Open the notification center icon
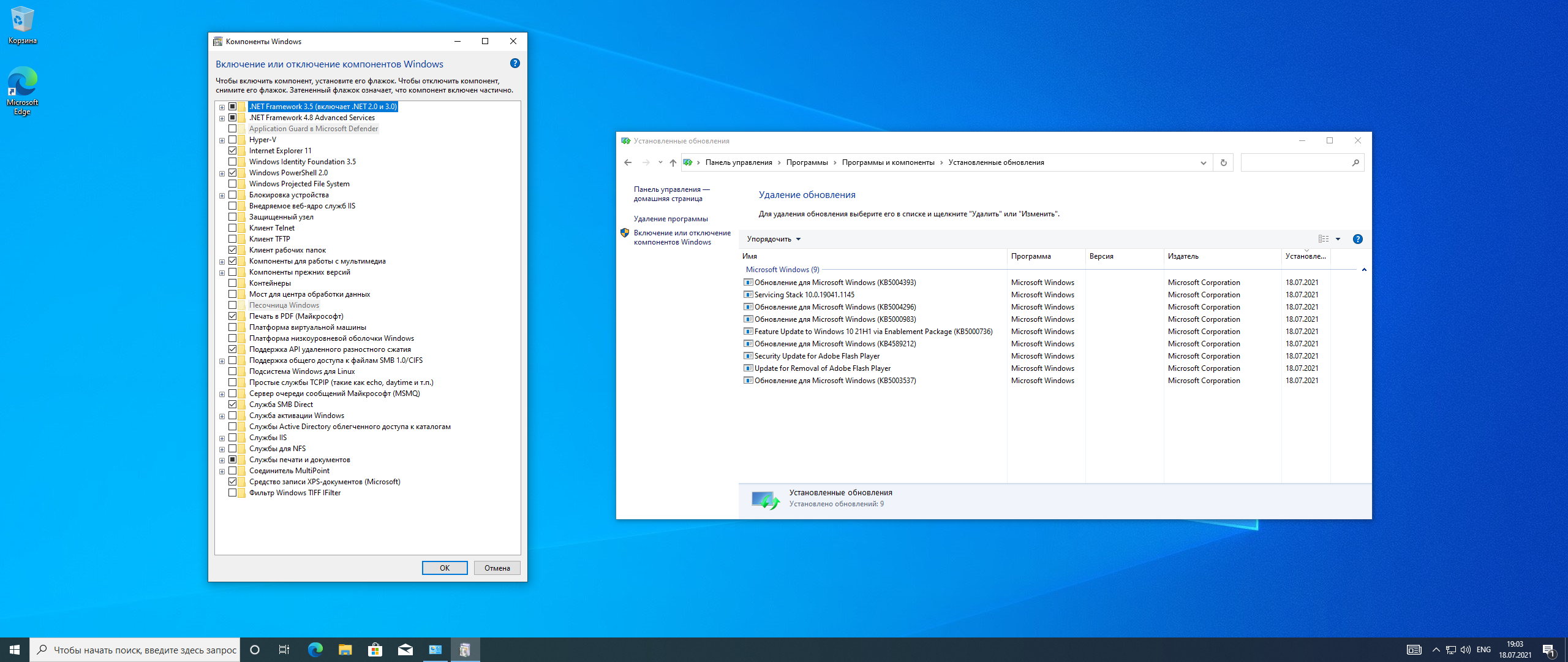 pyautogui.click(x=1548, y=650)
